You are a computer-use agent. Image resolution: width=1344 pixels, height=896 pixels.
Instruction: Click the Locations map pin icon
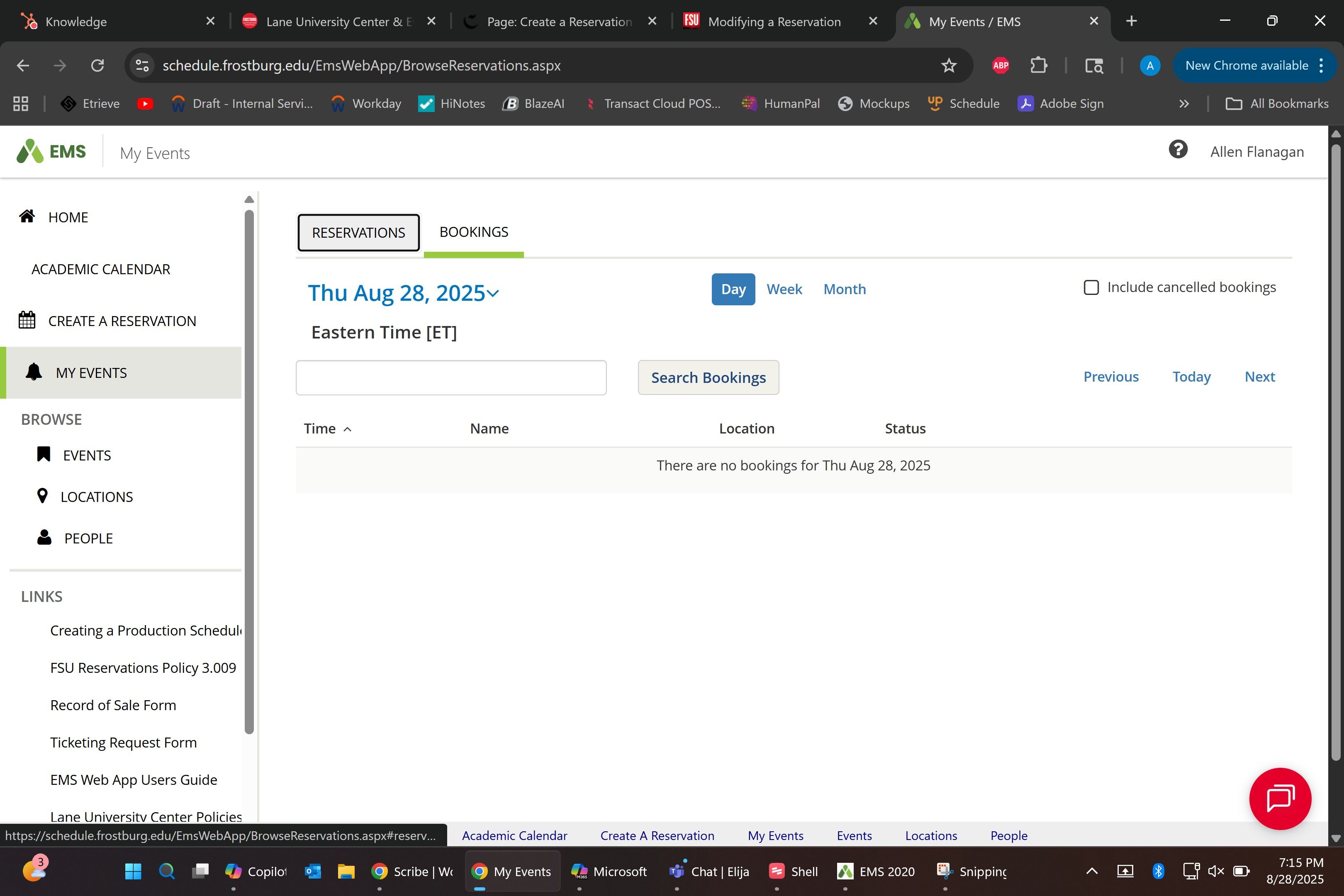[42, 496]
